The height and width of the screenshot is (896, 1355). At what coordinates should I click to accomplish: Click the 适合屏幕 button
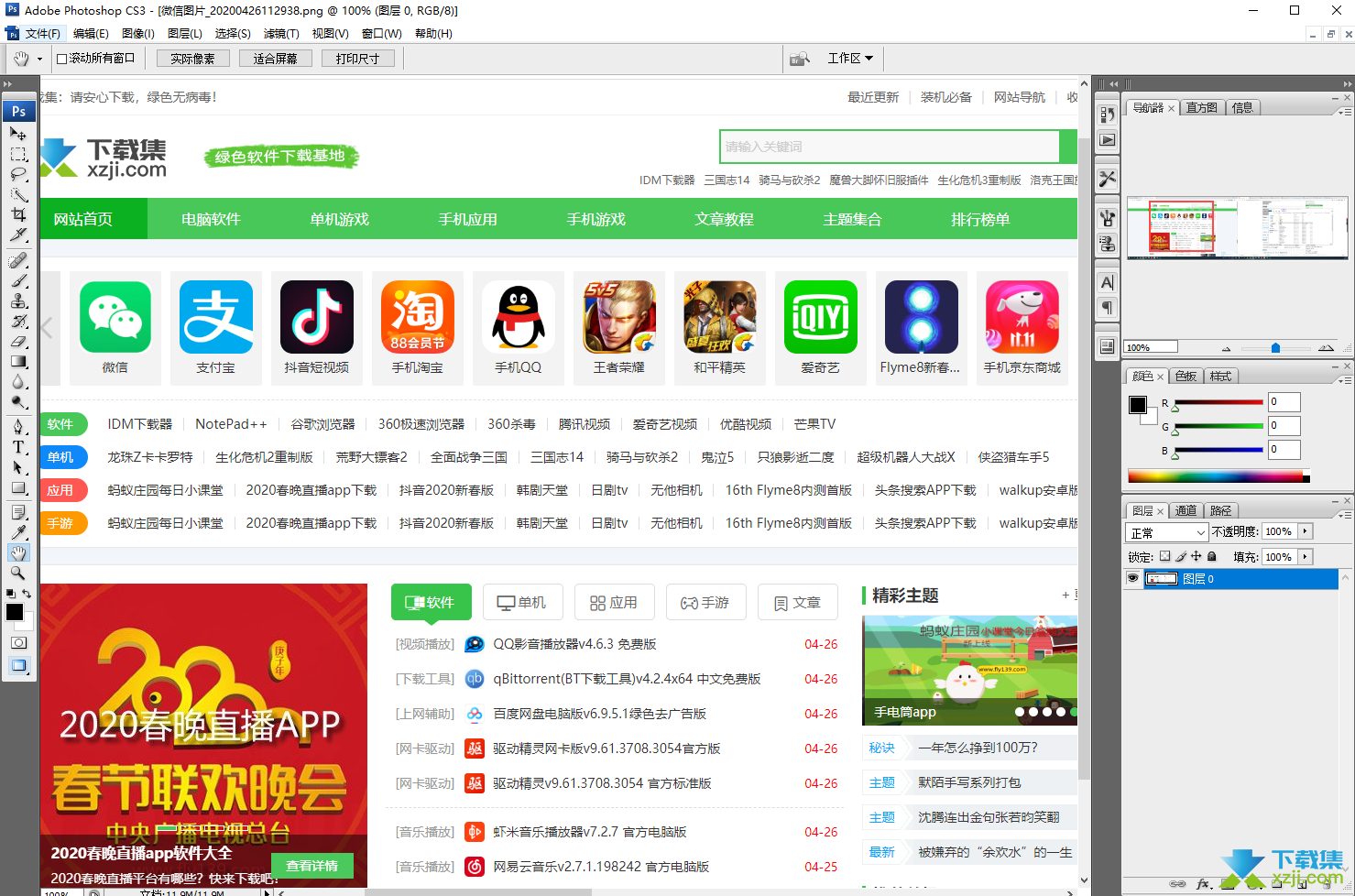(x=275, y=59)
